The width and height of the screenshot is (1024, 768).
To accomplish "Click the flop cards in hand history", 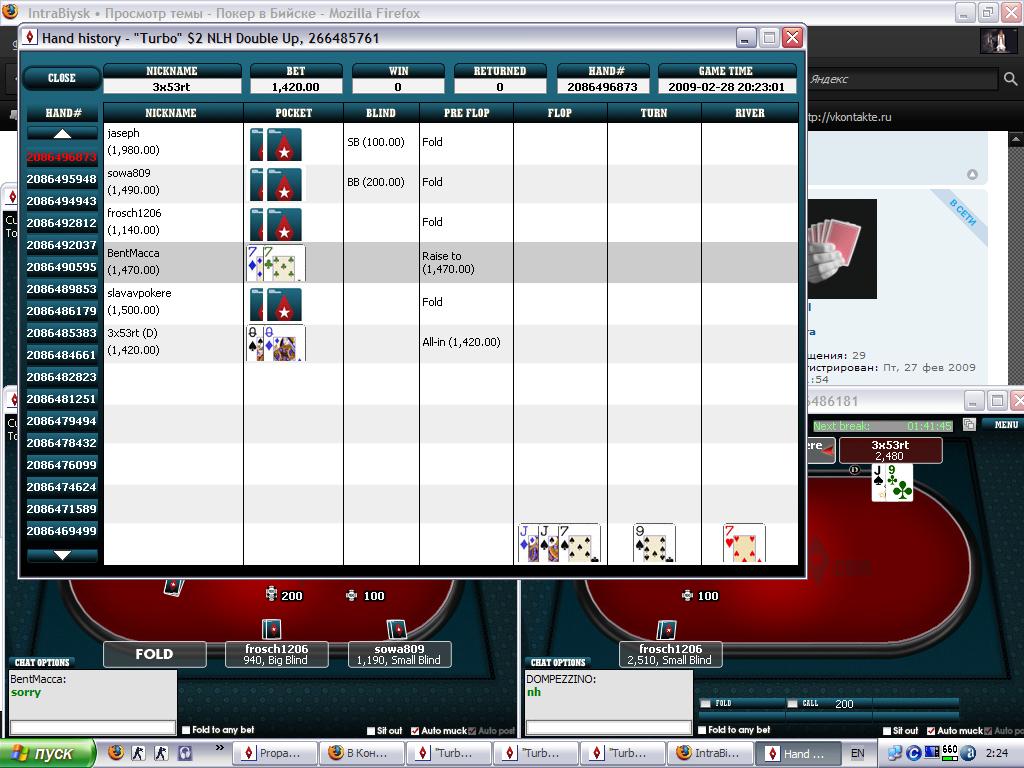I will click(558, 544).
